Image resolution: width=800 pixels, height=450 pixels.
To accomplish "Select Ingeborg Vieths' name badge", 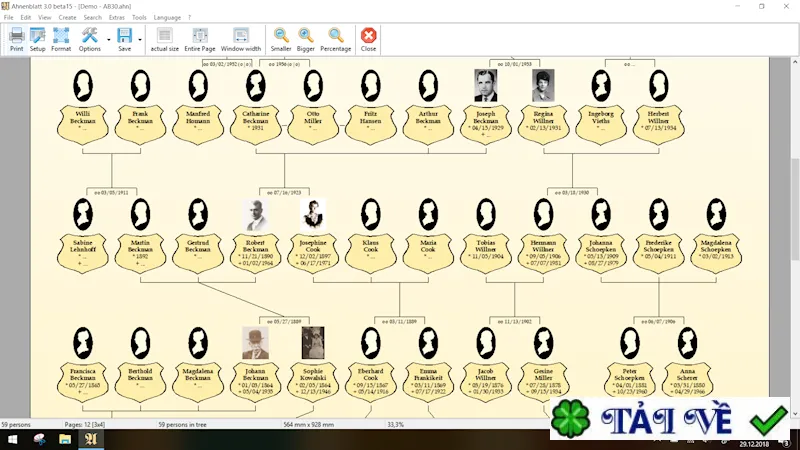I will coord(601,124).
